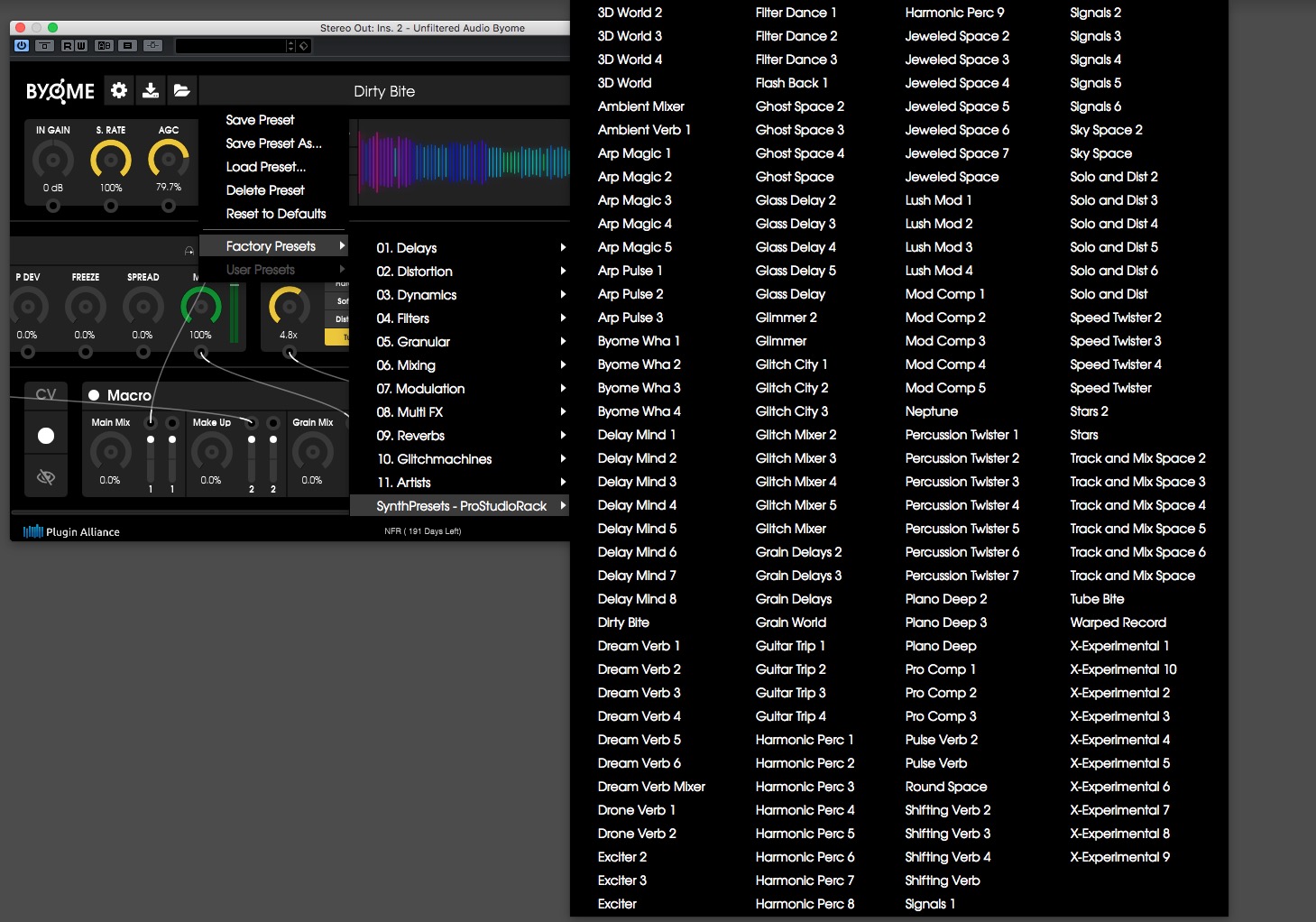Click the Main Mix macro knob

point(110,451)
